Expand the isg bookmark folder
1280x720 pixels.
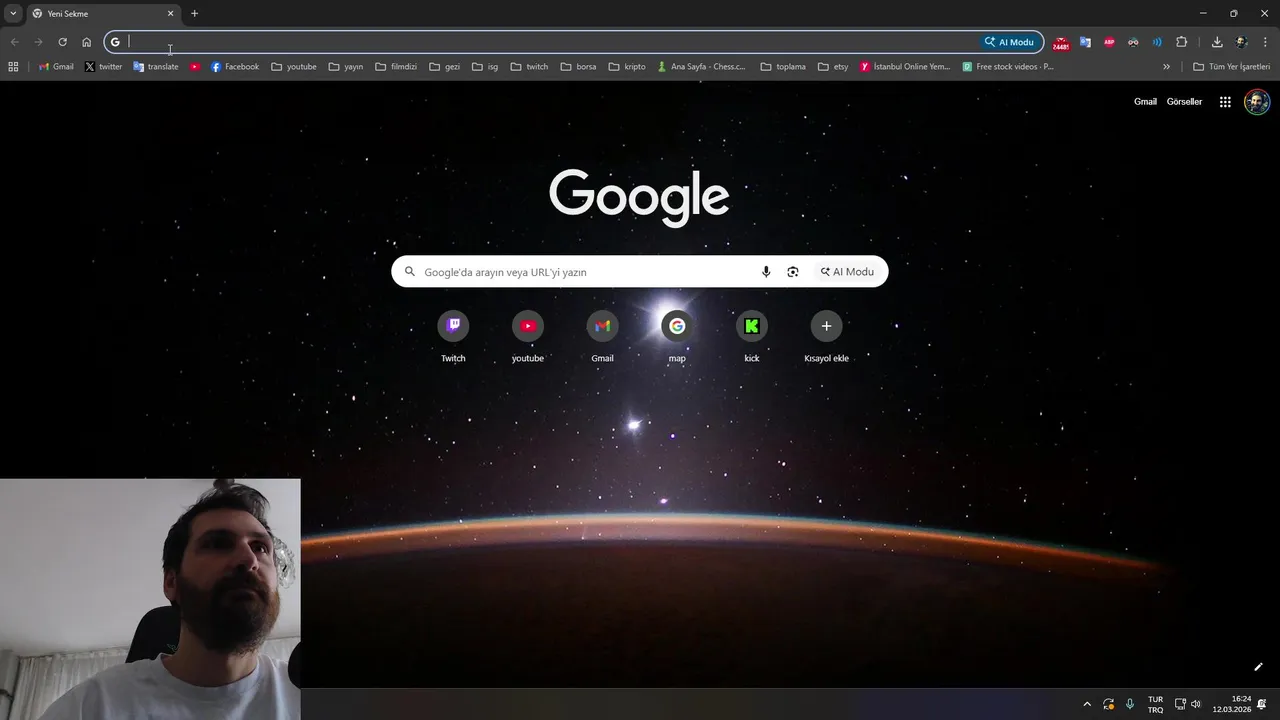pos(485,67)
